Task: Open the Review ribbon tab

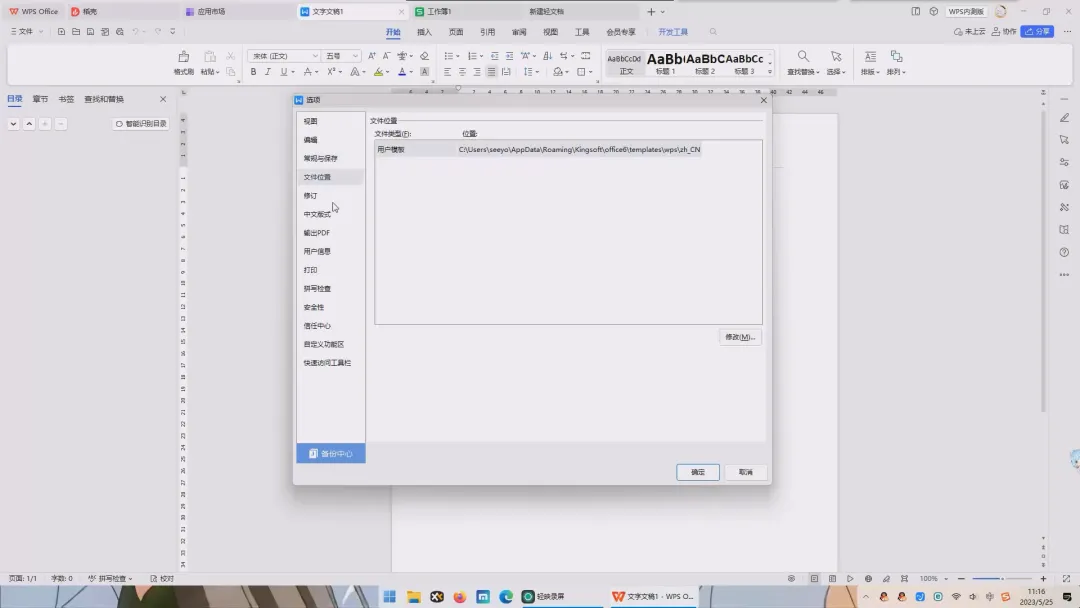Action: coord(519,32)
